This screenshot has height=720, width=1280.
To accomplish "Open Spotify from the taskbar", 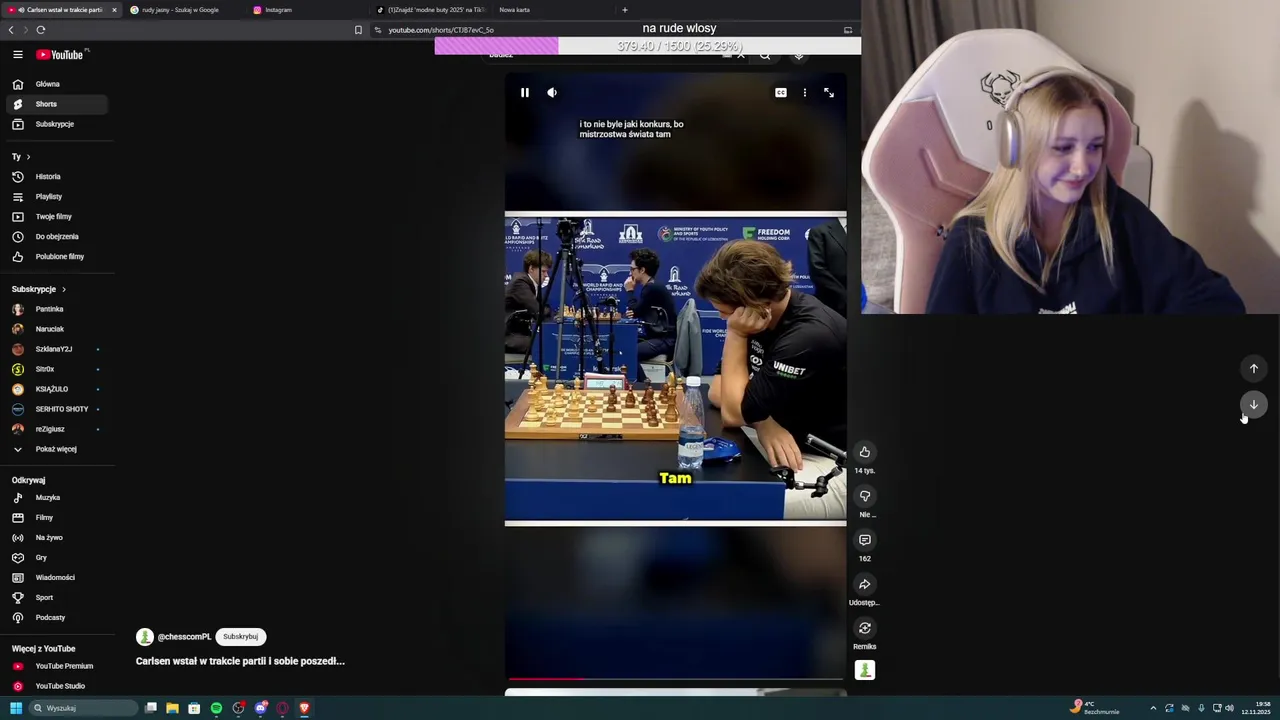I will coord(216,708).
